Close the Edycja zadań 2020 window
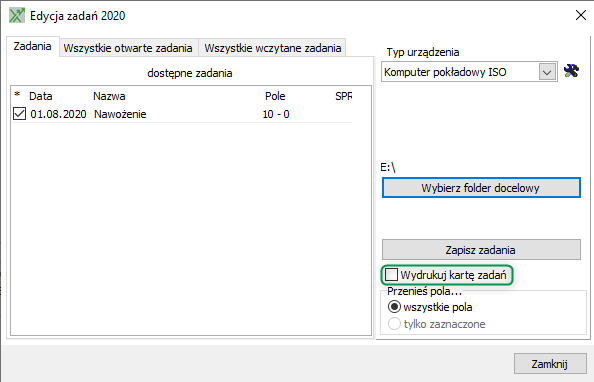The image size is (594, 382). [580, 16]
